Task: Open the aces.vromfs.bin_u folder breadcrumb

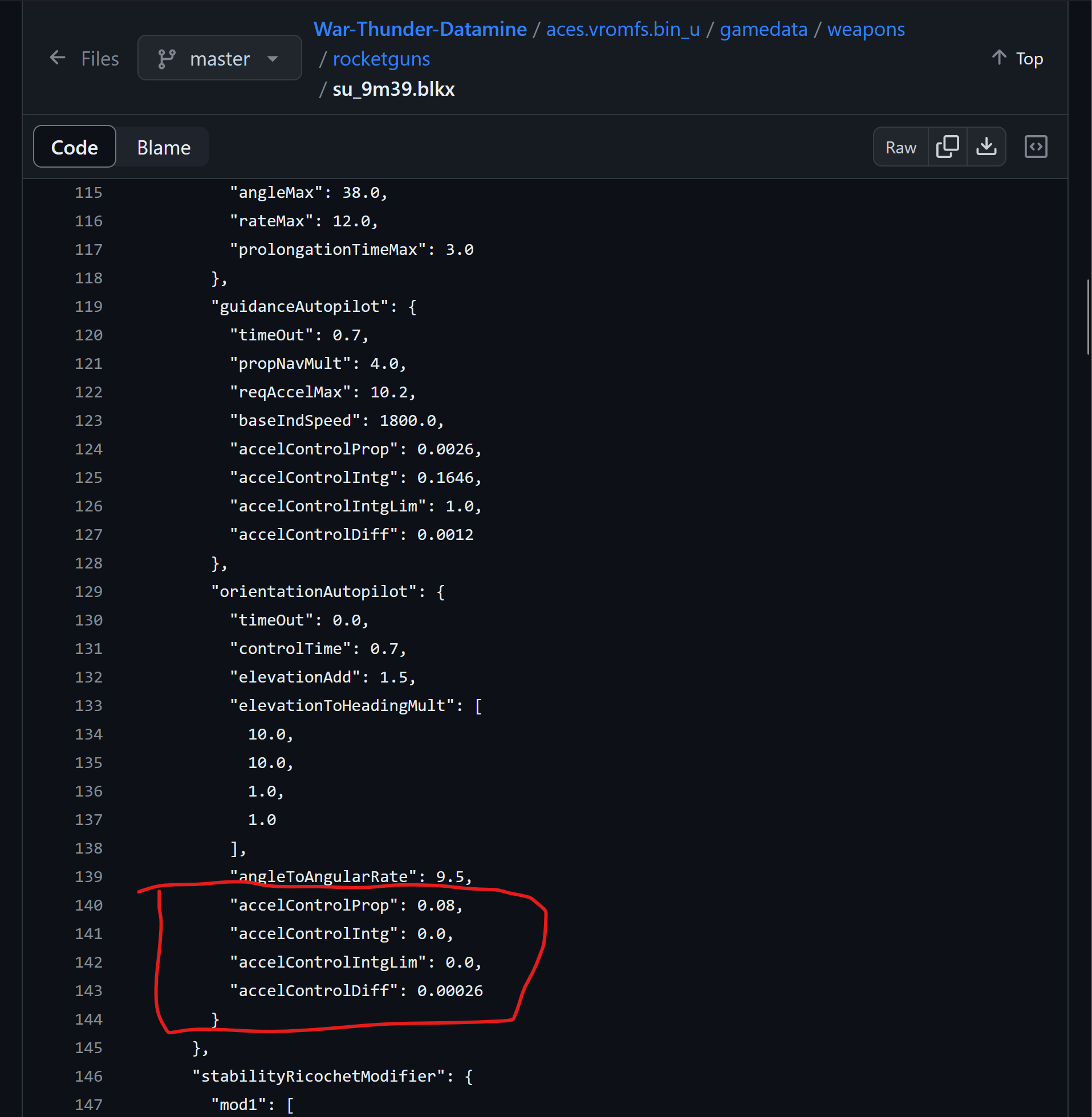Action: tap(622, 29)
